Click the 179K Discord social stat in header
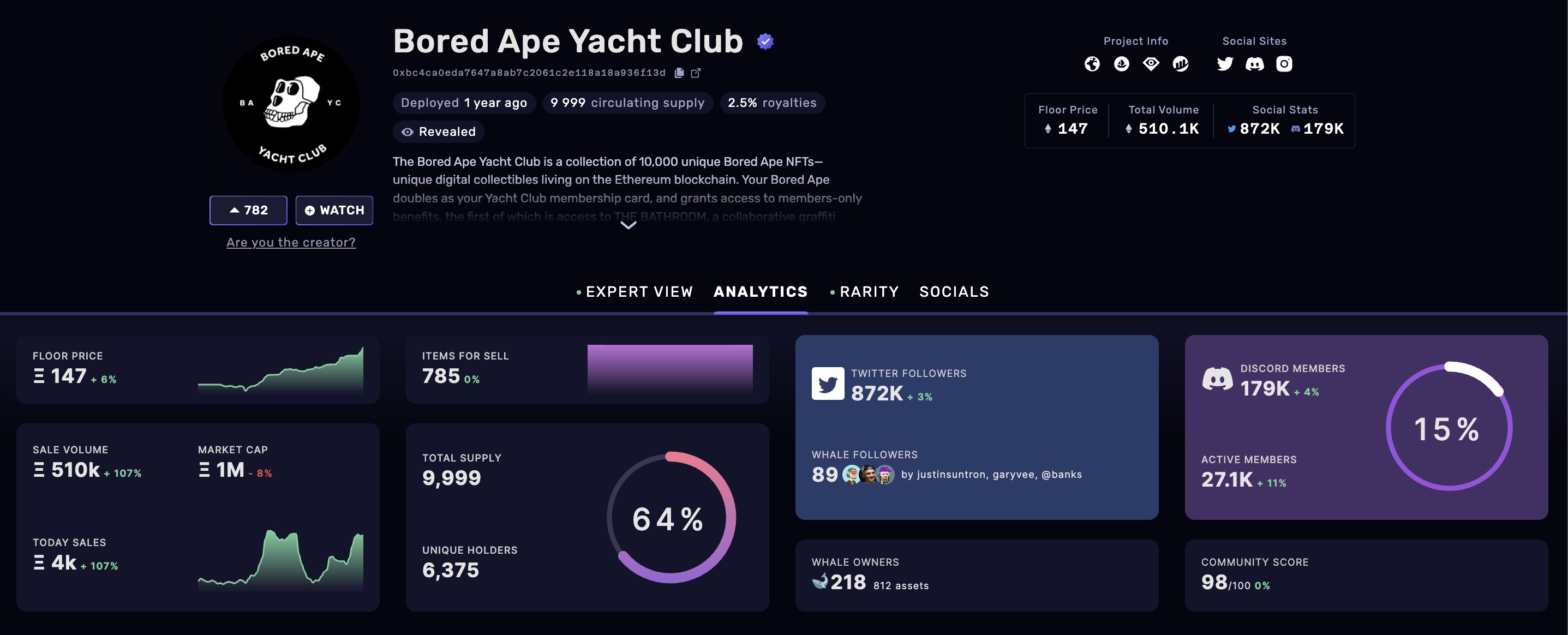Screen dimensions: 1568x635 click(x=1317, y=128)
